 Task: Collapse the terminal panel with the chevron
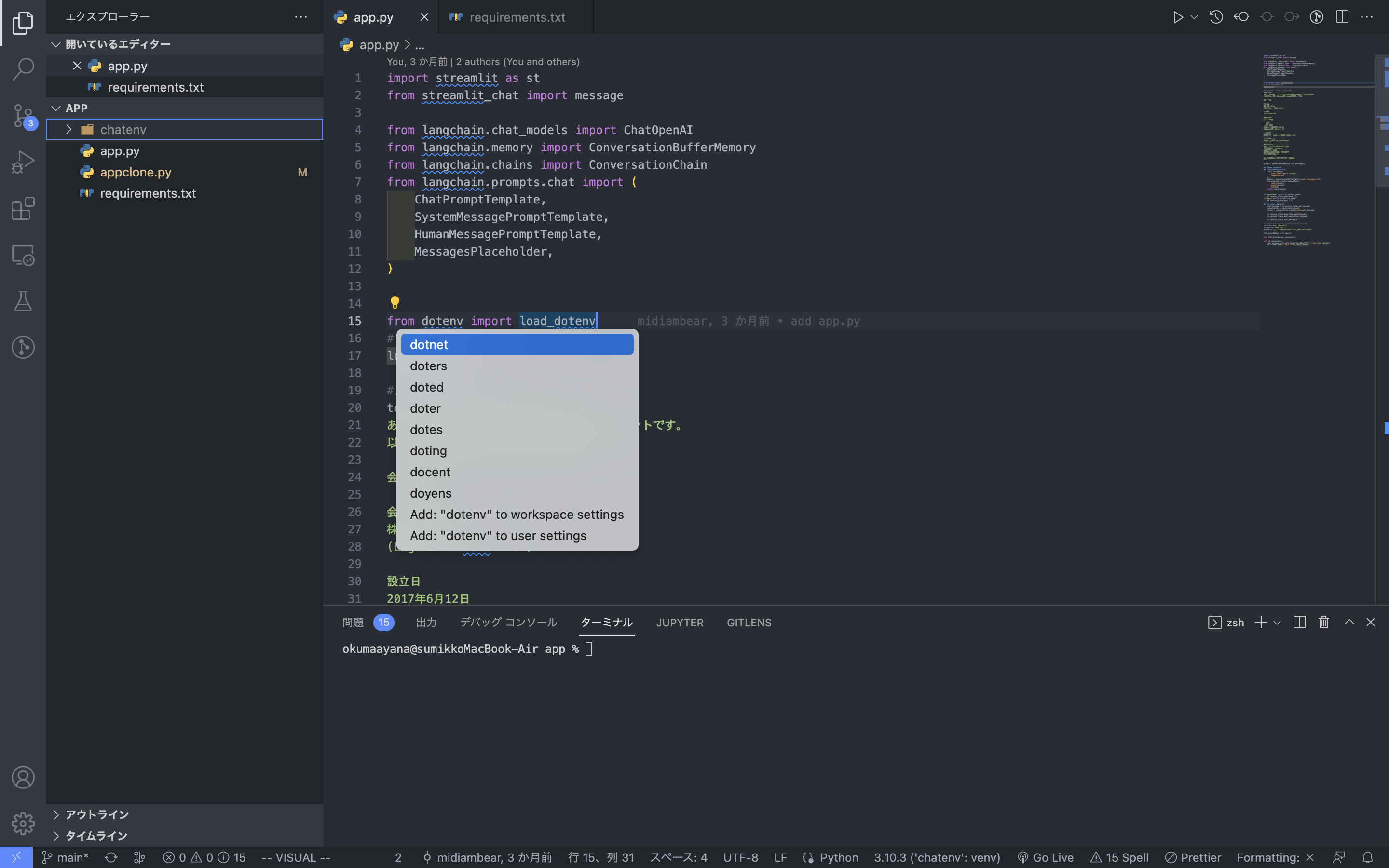[1348, 622]
